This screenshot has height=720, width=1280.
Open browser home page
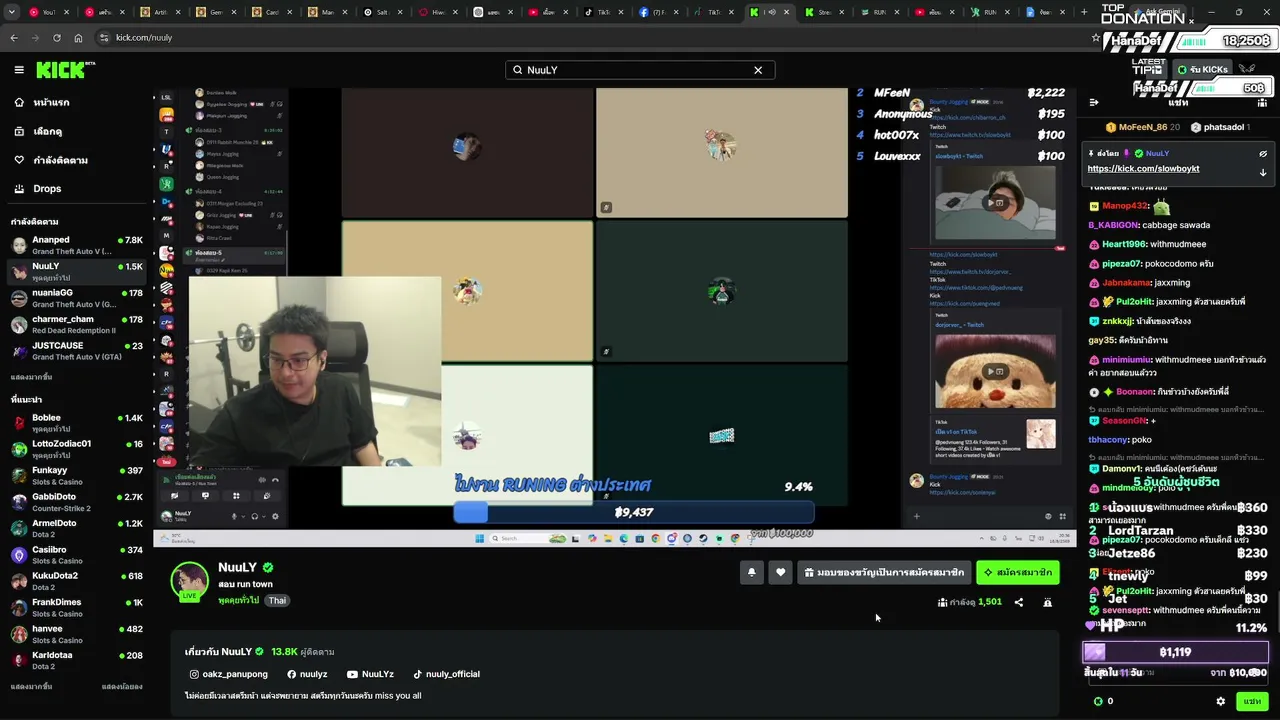click(x=78, y=37)
